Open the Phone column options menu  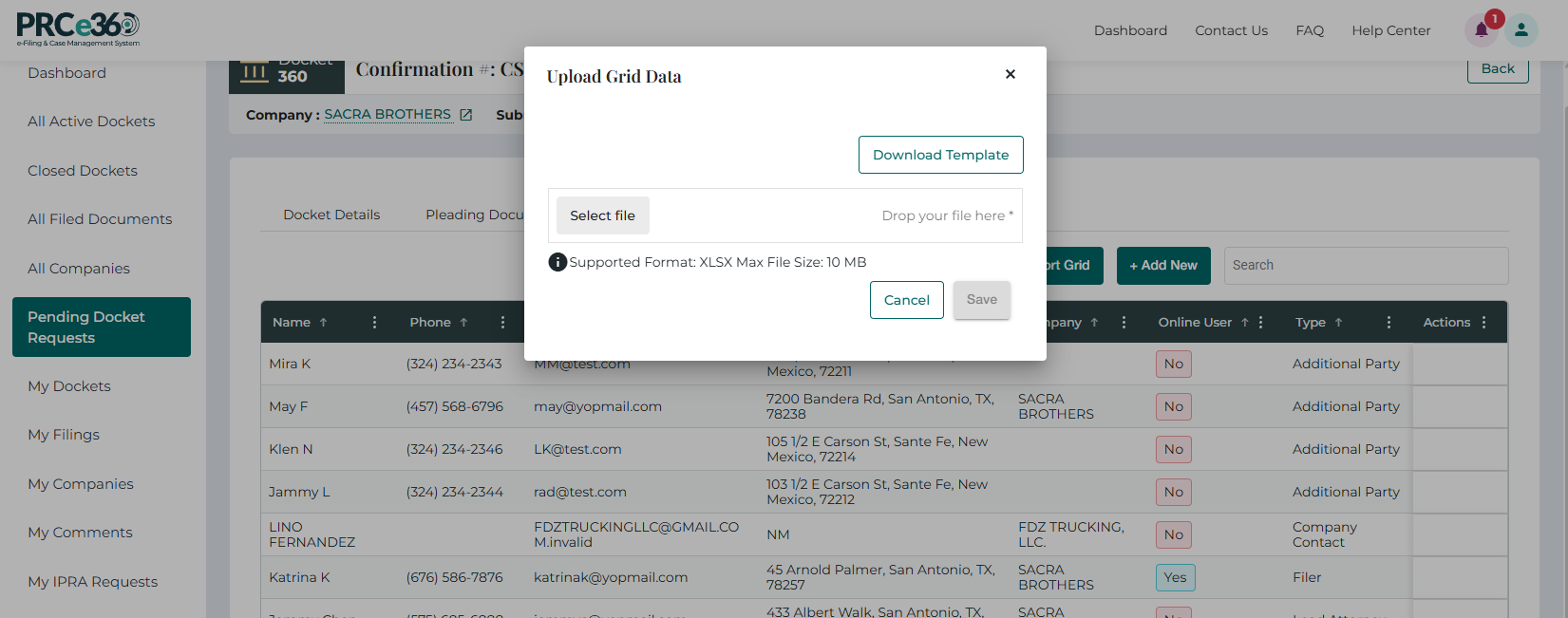(x=502, y=323)
